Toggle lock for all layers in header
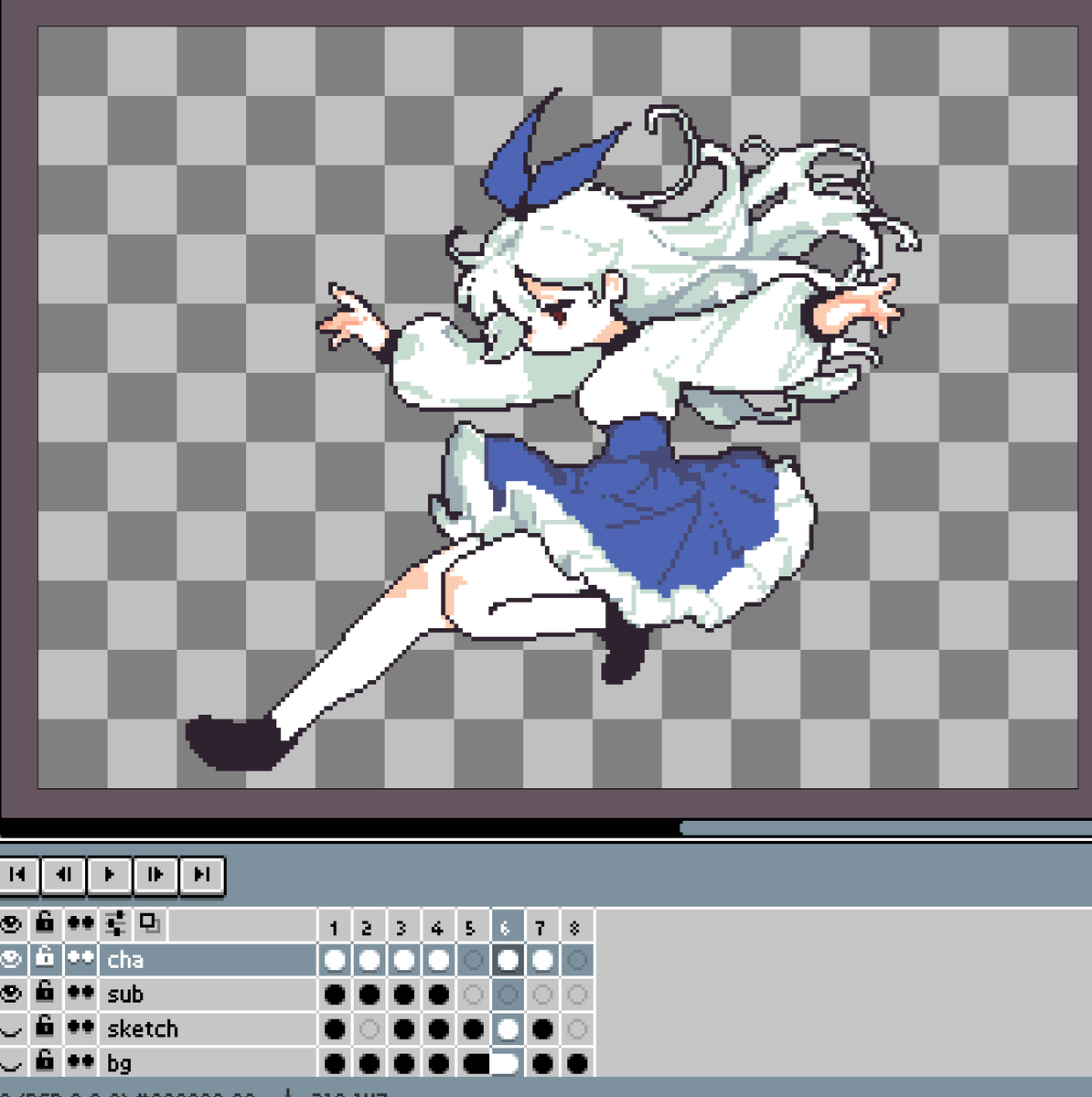1092x1097 pixels. [45, 924]
